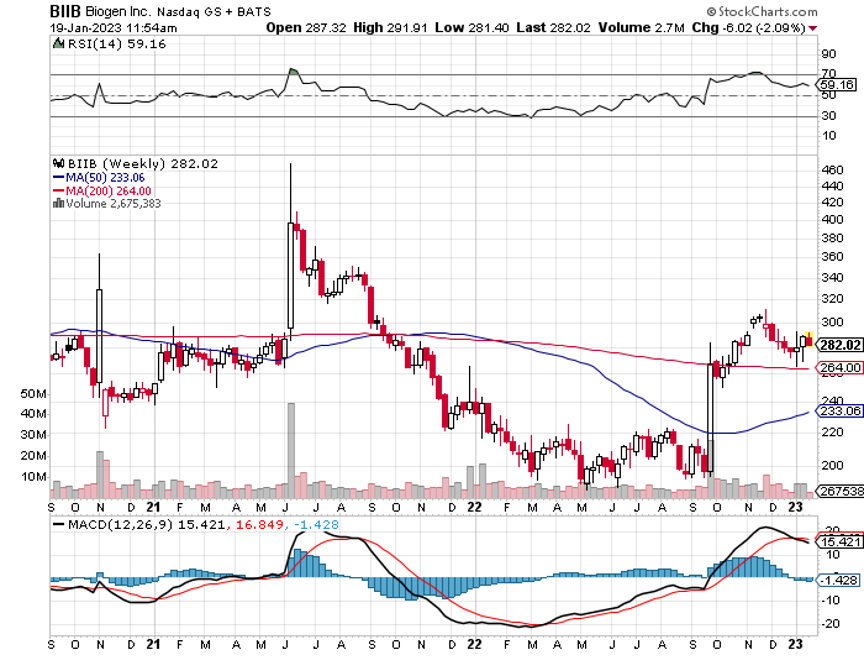Click the 400 price axis label

pos(832,219)
